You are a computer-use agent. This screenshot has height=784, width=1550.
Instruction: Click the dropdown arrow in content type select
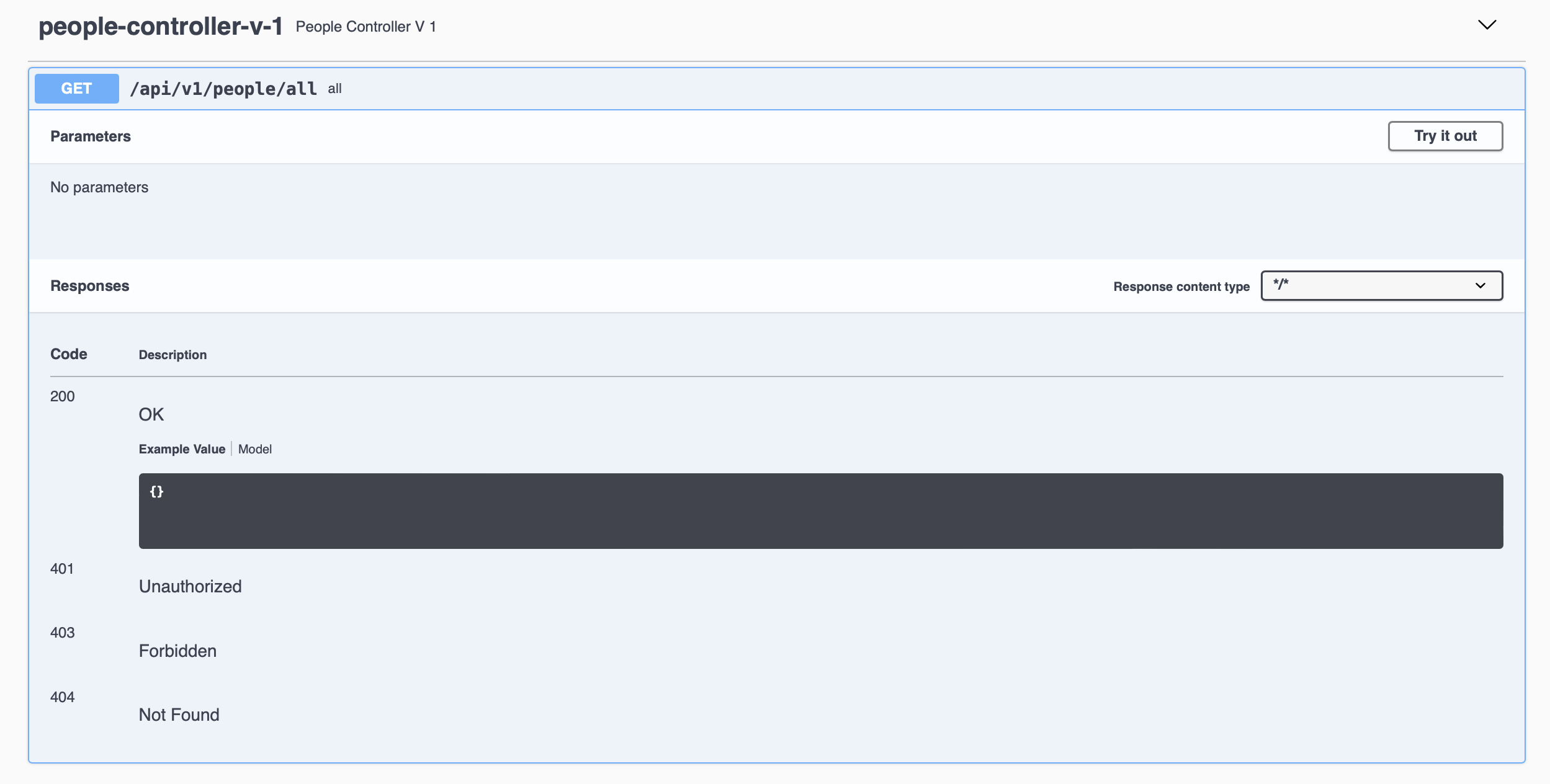tap(1481, 285)
